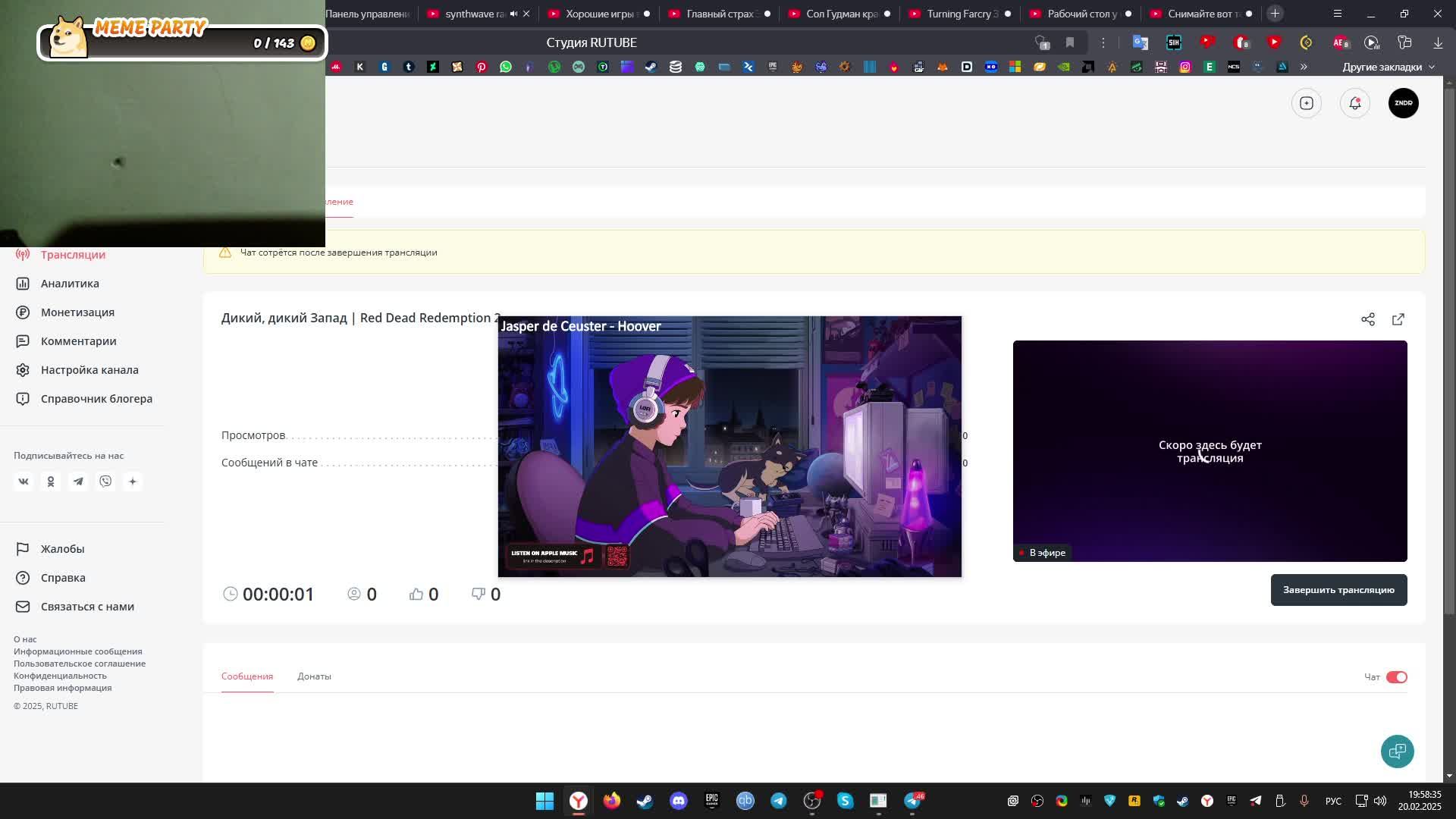Switch РУС keyboard language indicator
This screenshot has height=819, width=1456.
coord(1333,801)
